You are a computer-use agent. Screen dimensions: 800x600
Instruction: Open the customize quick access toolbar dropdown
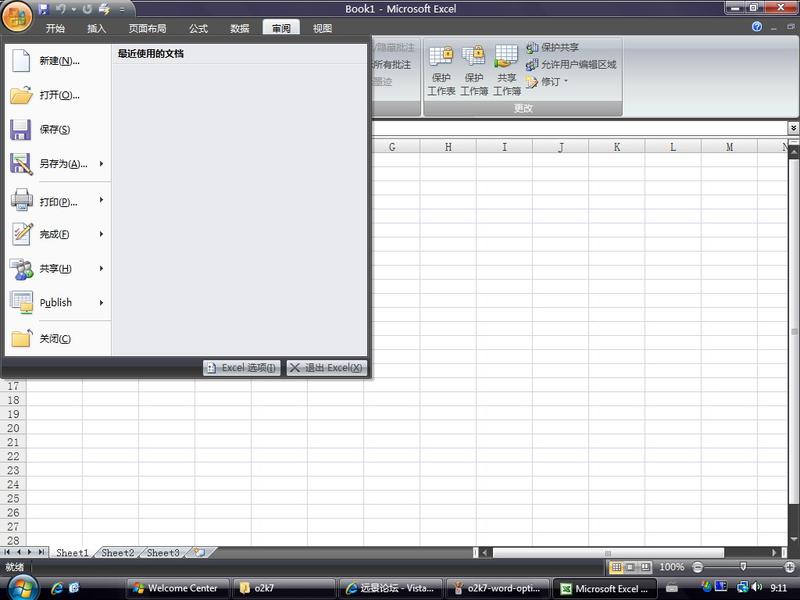pyautogui.click(x=122, y=9)
